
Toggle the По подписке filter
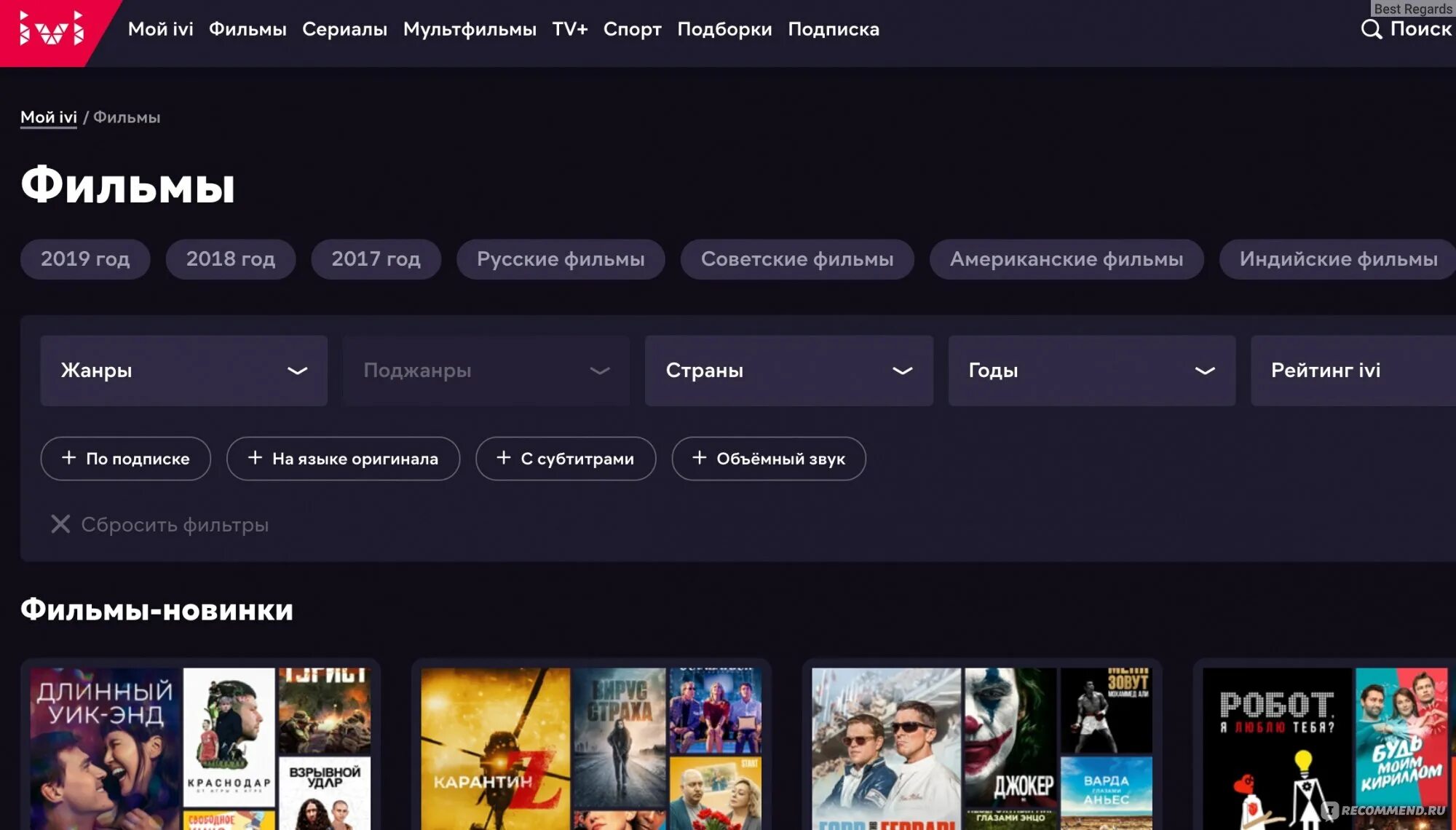pyautogui.click(x=125, y=459)
